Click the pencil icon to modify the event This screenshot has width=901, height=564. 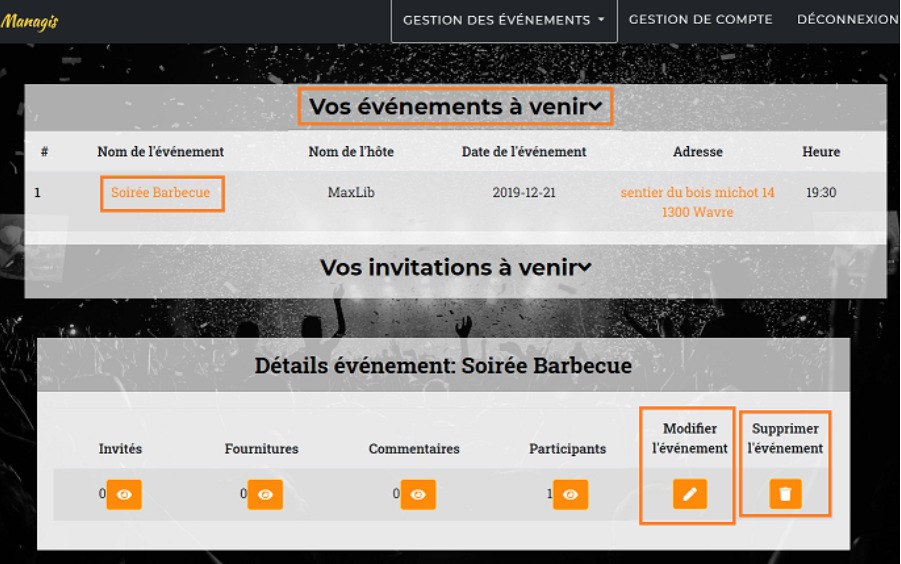click(690, 494)
